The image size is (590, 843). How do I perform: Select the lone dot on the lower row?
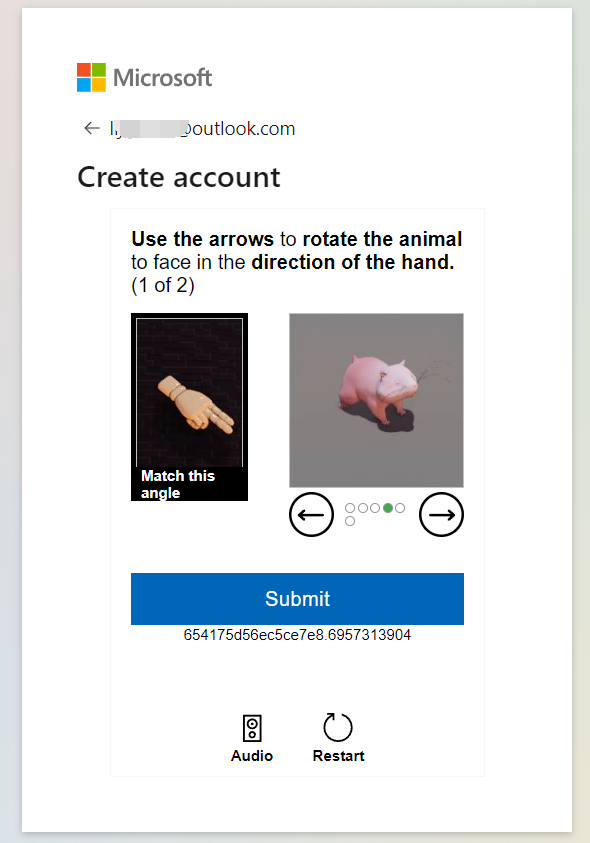point(350,521)
